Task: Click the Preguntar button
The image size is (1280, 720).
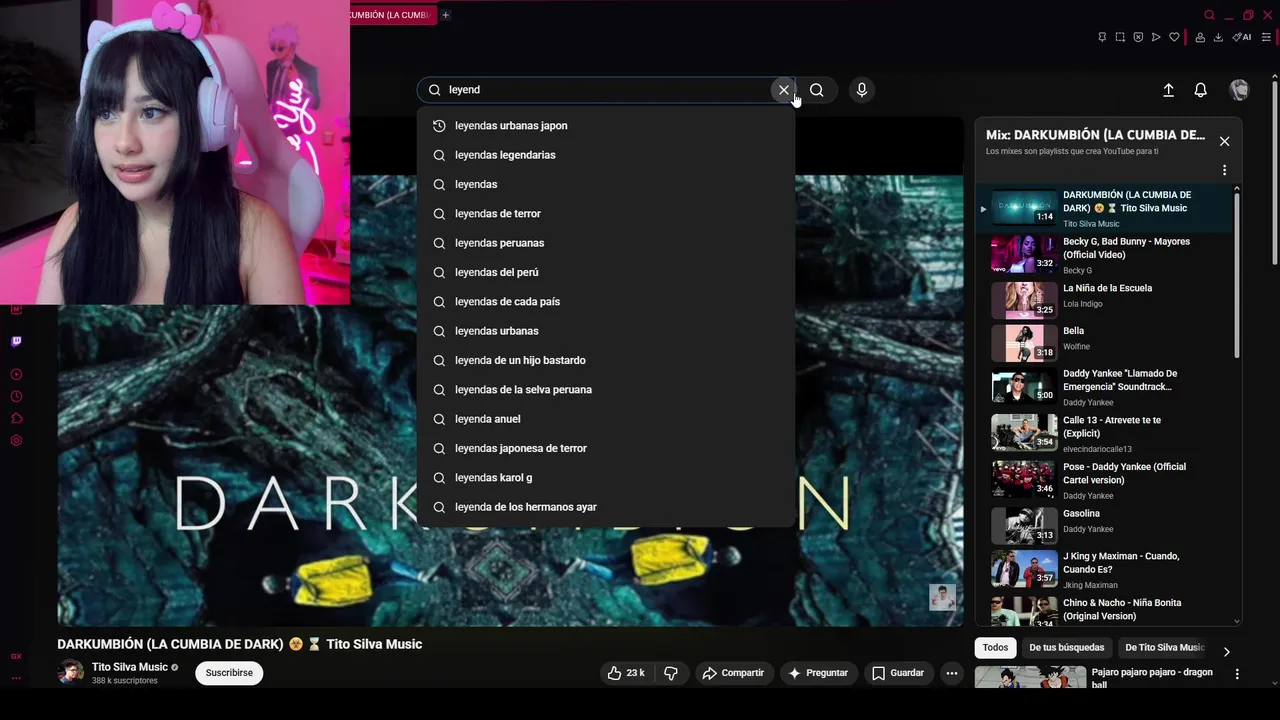Action: coord(818,673)
